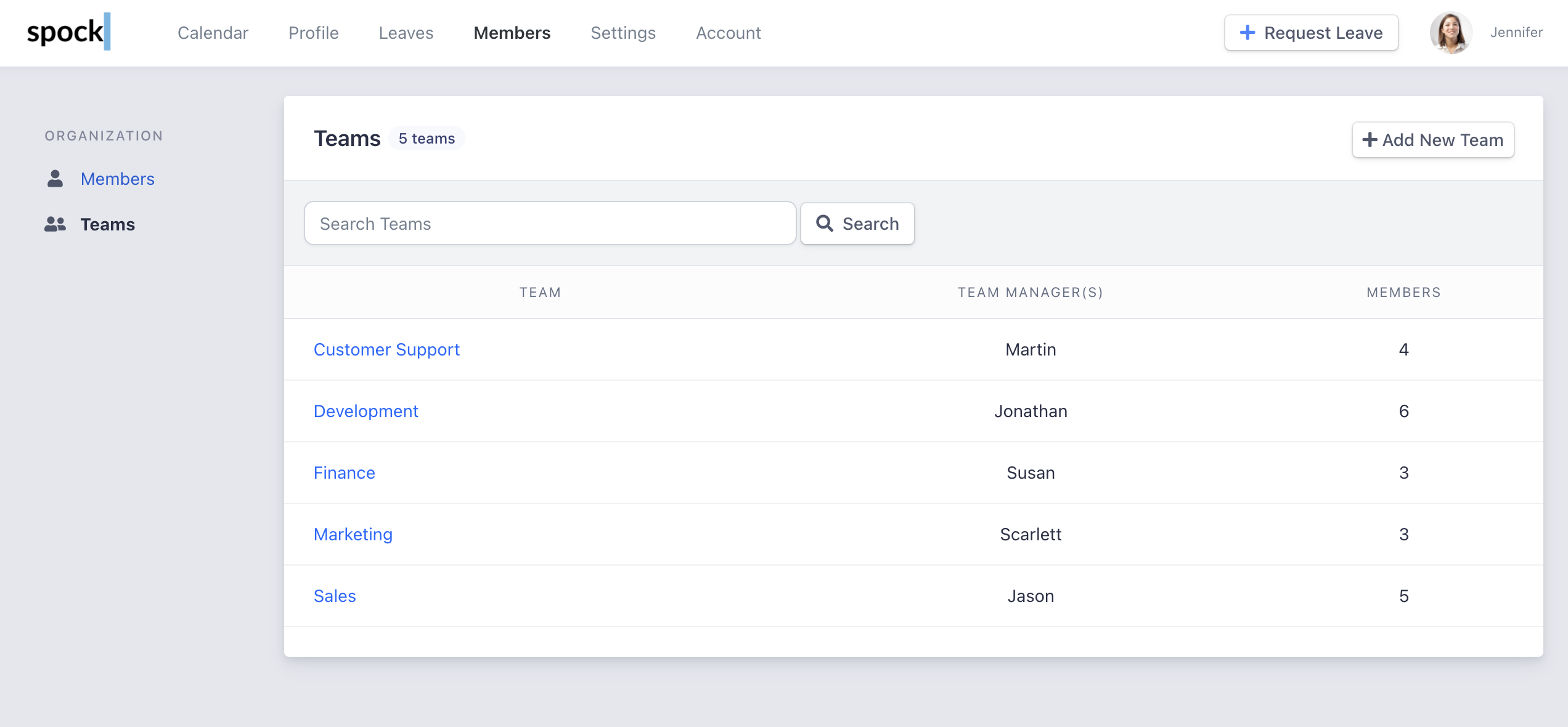Navigate to the Account tab

click(x=728, y=33)
